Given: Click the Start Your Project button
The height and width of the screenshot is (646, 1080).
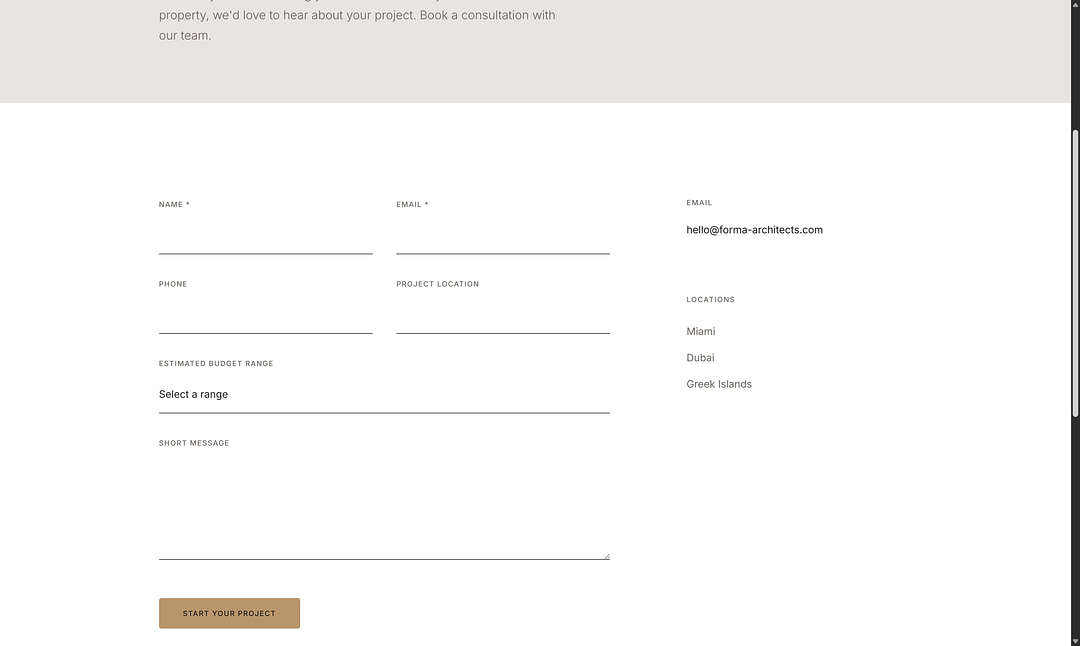Looking at the screenshot, I should pos(229,613).
